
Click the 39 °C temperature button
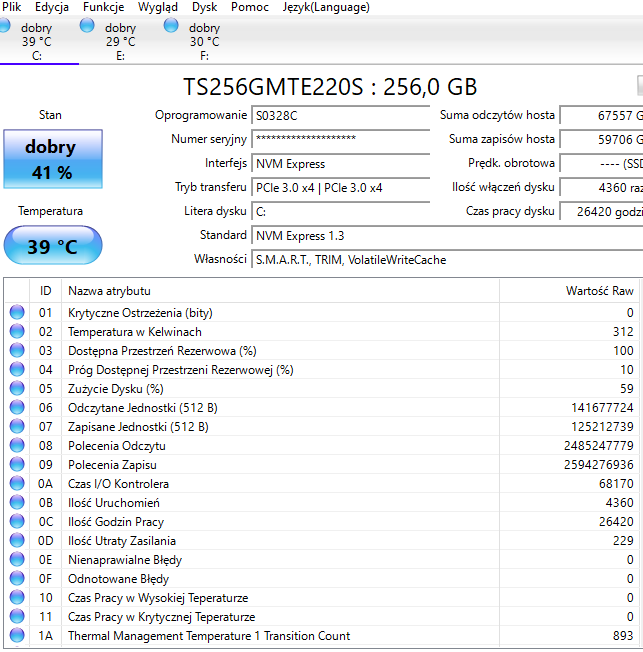click(x=52, y=246)
